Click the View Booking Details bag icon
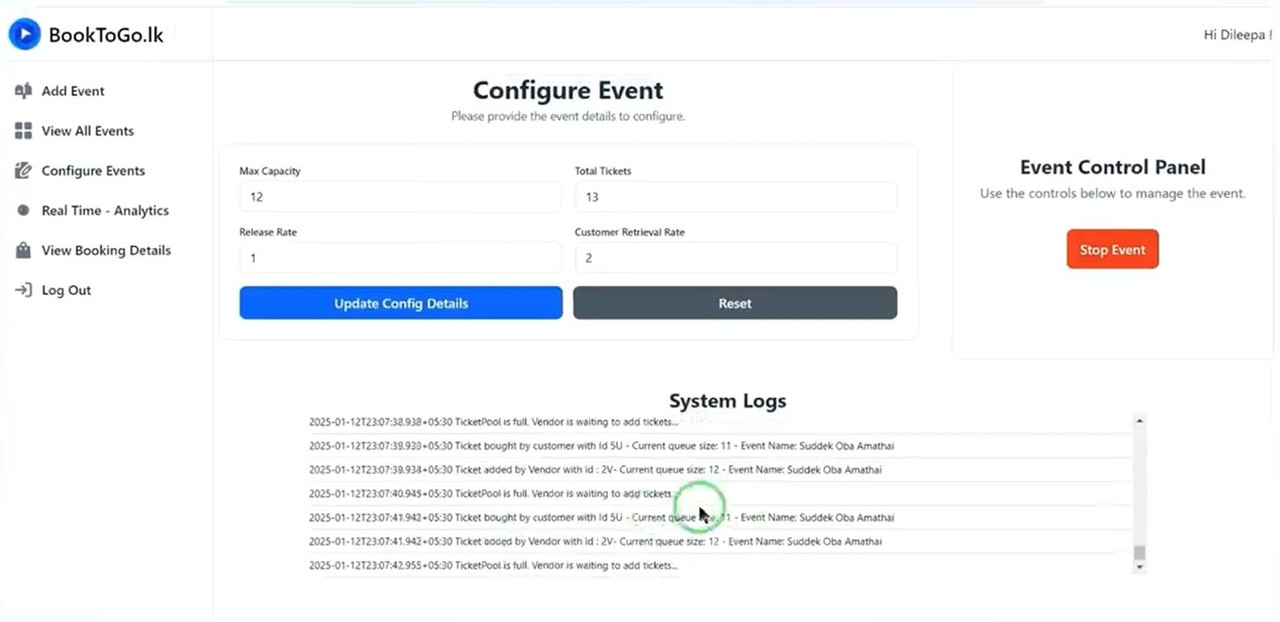Image resolution: width=1280 pixels, height=622 pixels. [23, 251]
